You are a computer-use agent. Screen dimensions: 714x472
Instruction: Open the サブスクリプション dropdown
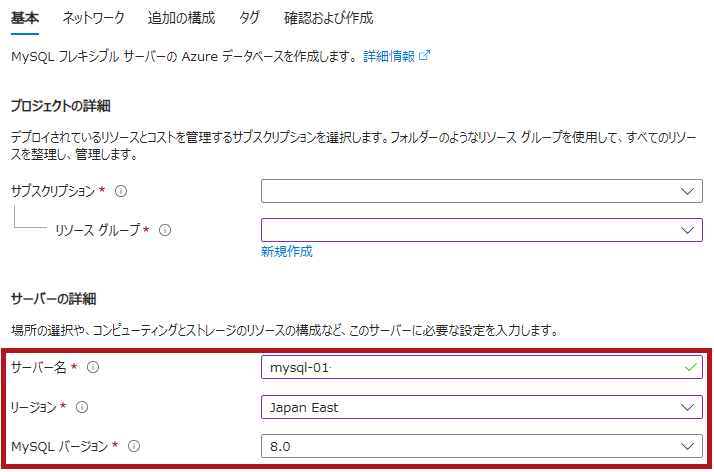(480, 191)
